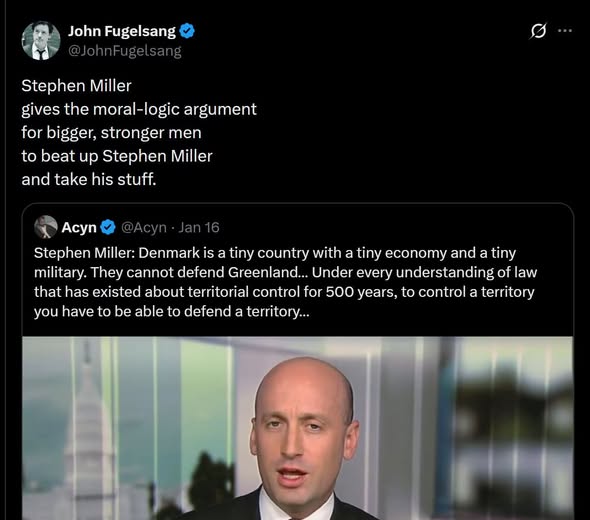
Task: Open the @JohnFugelsang handle link
Action: point(125,50)
